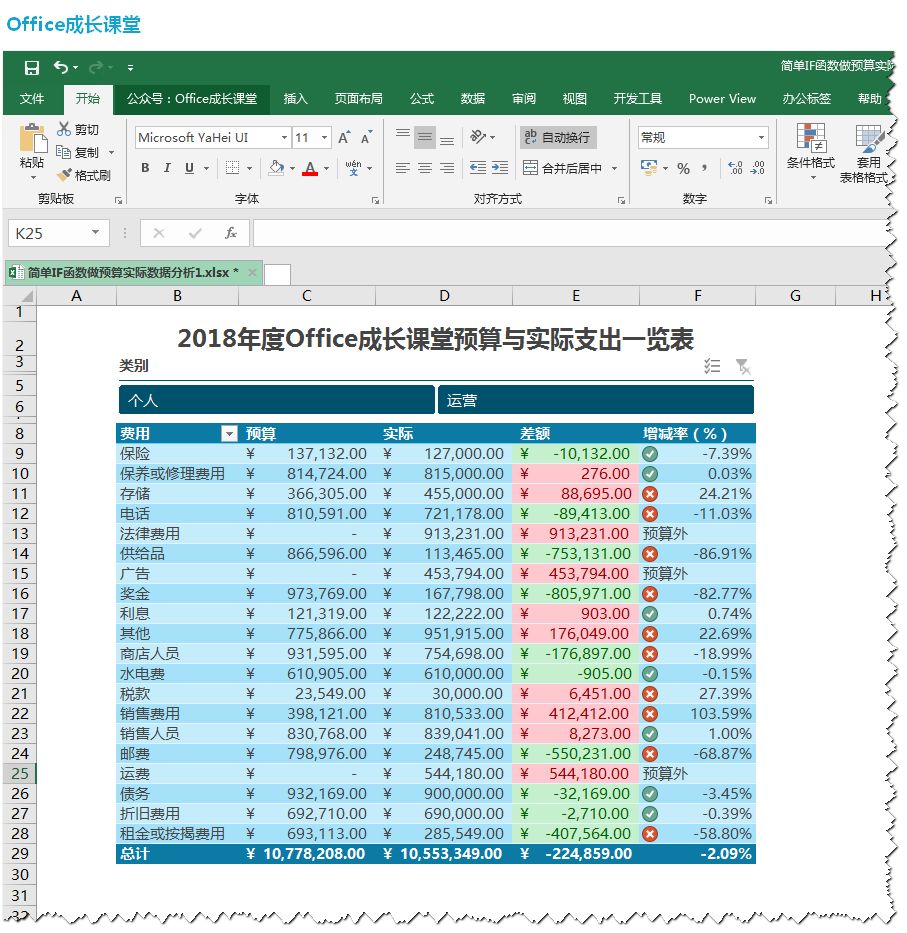Viewport: 907px width, 933px height.
Task: Open the fill color dropdown arrow
Action: coord(292,168)
